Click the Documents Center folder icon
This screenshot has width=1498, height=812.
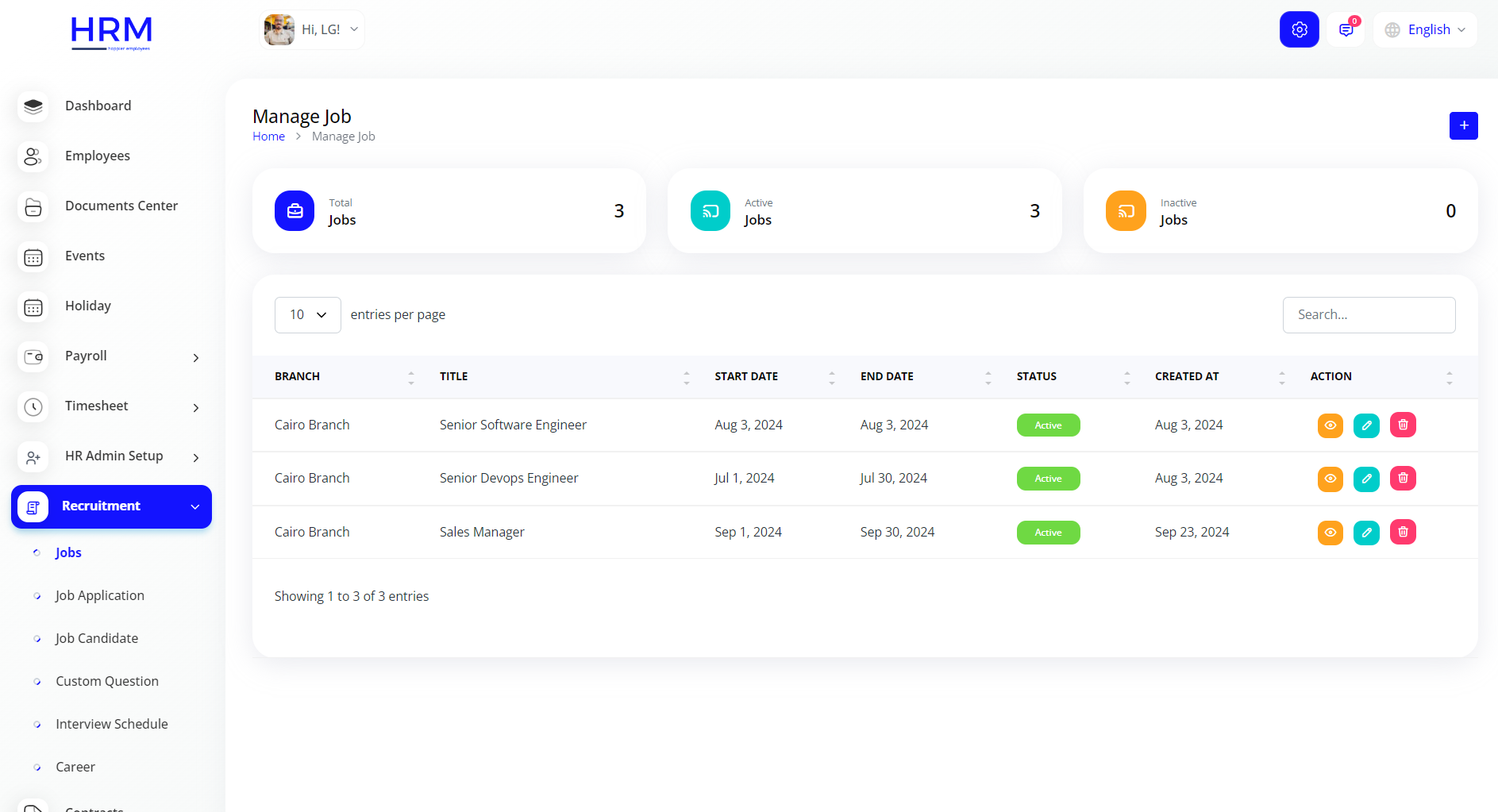click(33, 206)
